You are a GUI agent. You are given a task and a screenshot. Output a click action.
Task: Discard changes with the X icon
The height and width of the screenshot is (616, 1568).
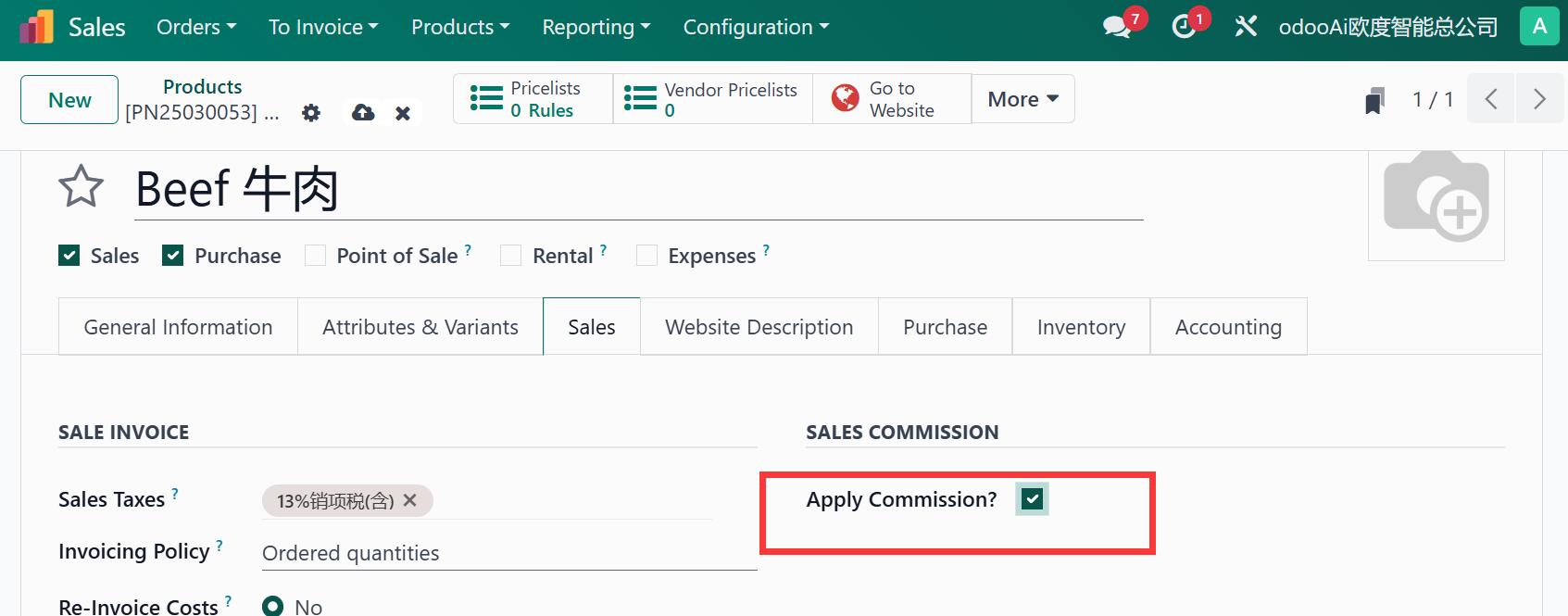point(403,113)
